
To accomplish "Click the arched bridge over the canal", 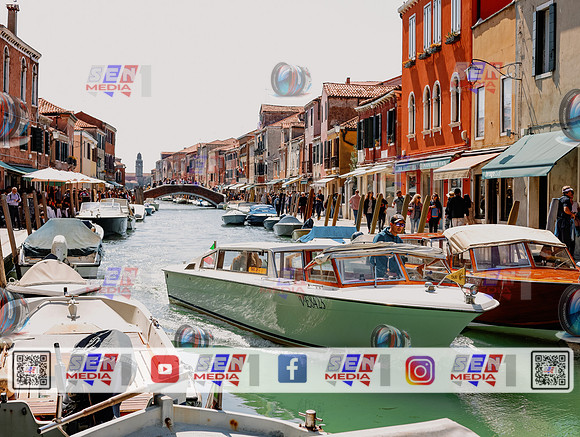I will point(184,193).
